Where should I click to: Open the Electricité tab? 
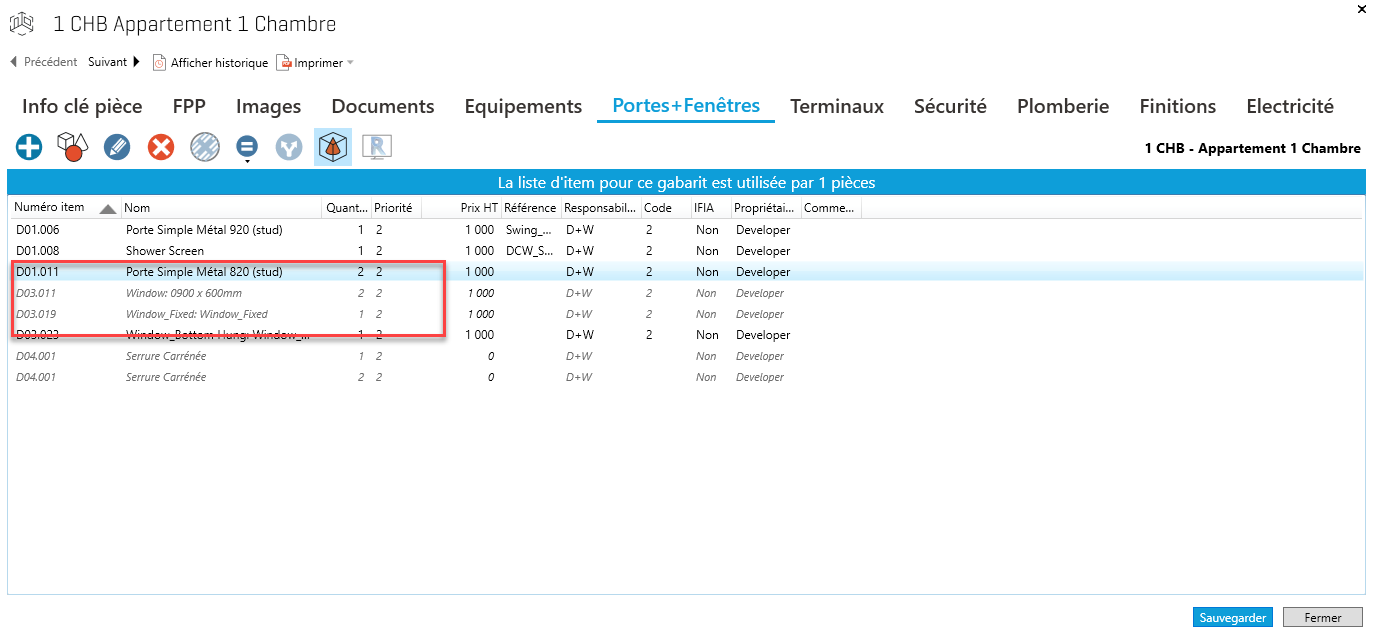[x=1289, y=106]
